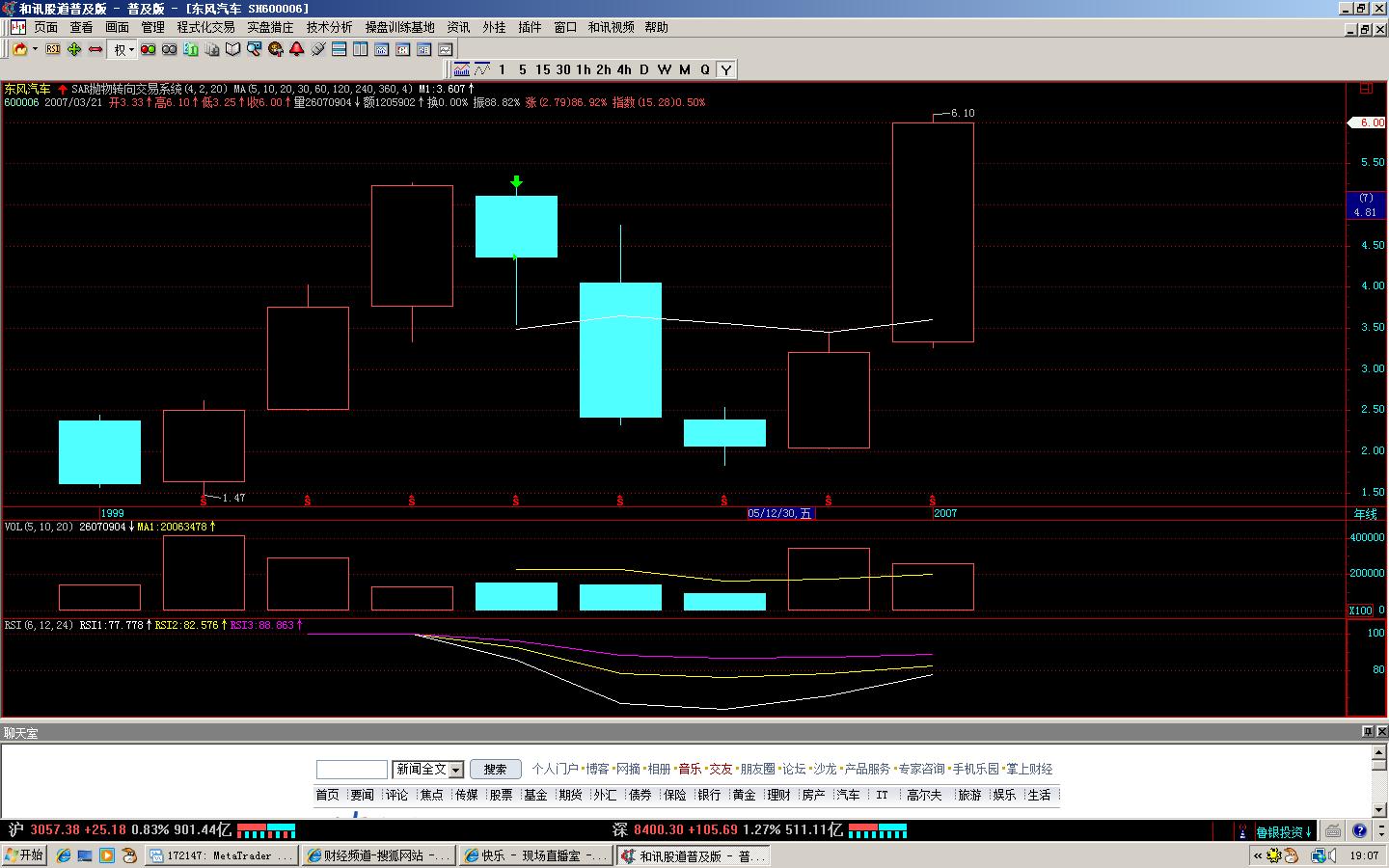Switch chart to daily period D

click(644, 69)
